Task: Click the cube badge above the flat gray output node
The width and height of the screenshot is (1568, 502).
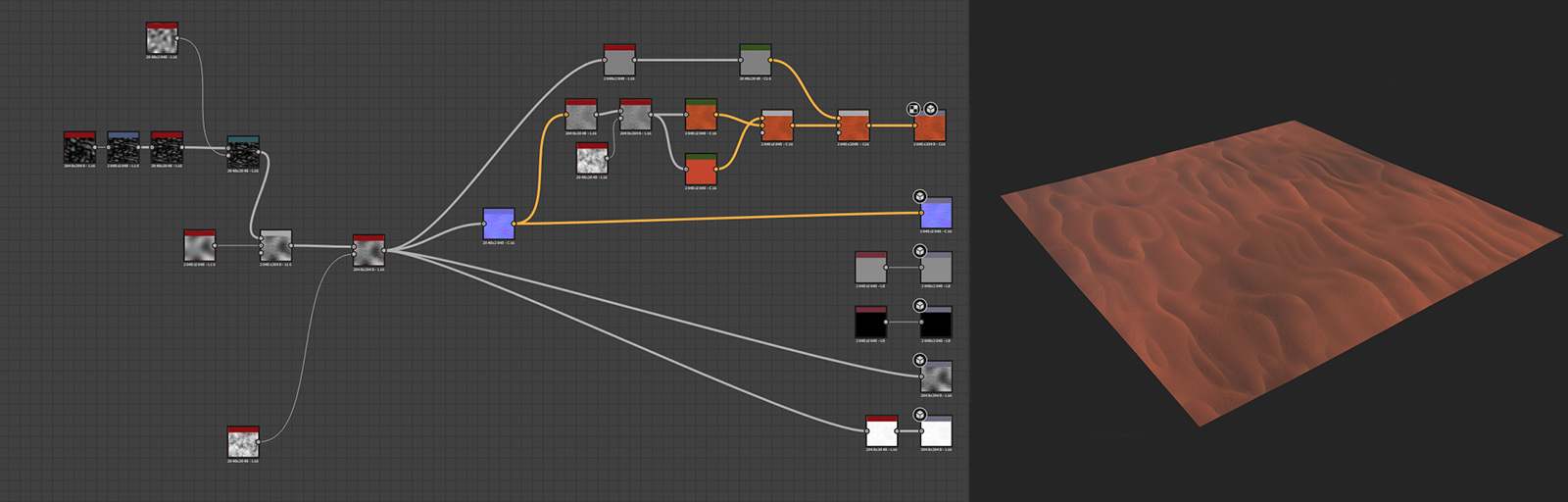Action: [920, 251]
